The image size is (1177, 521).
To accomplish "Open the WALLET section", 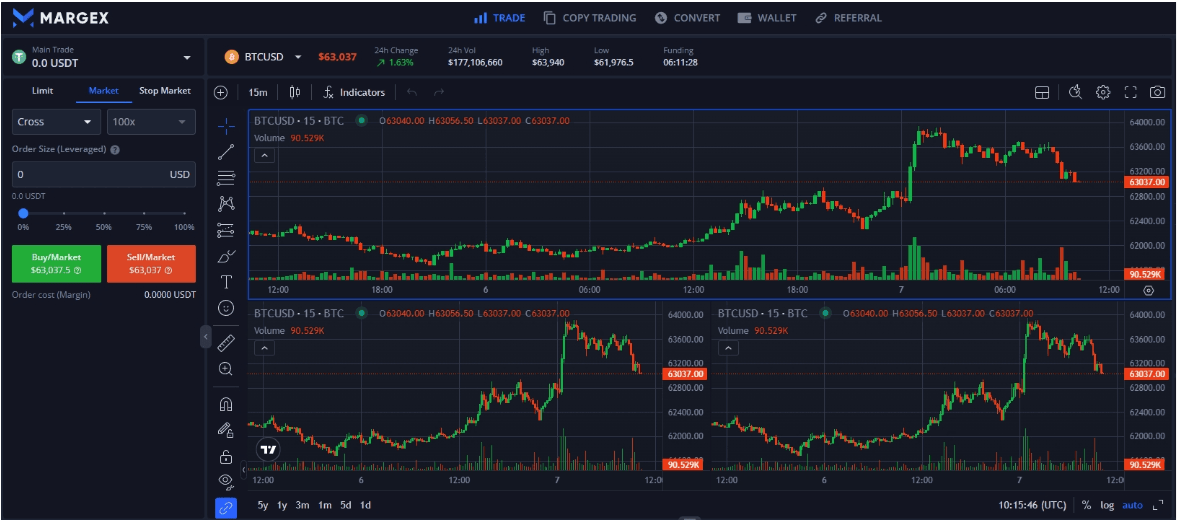I will point(766,17).
